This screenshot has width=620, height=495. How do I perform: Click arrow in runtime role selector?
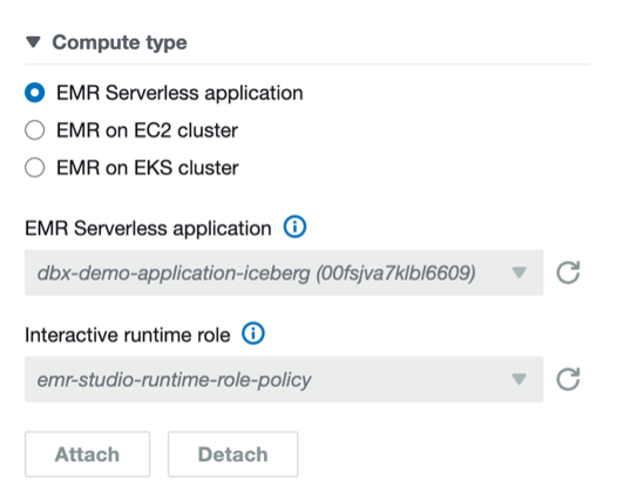[518, 379]
